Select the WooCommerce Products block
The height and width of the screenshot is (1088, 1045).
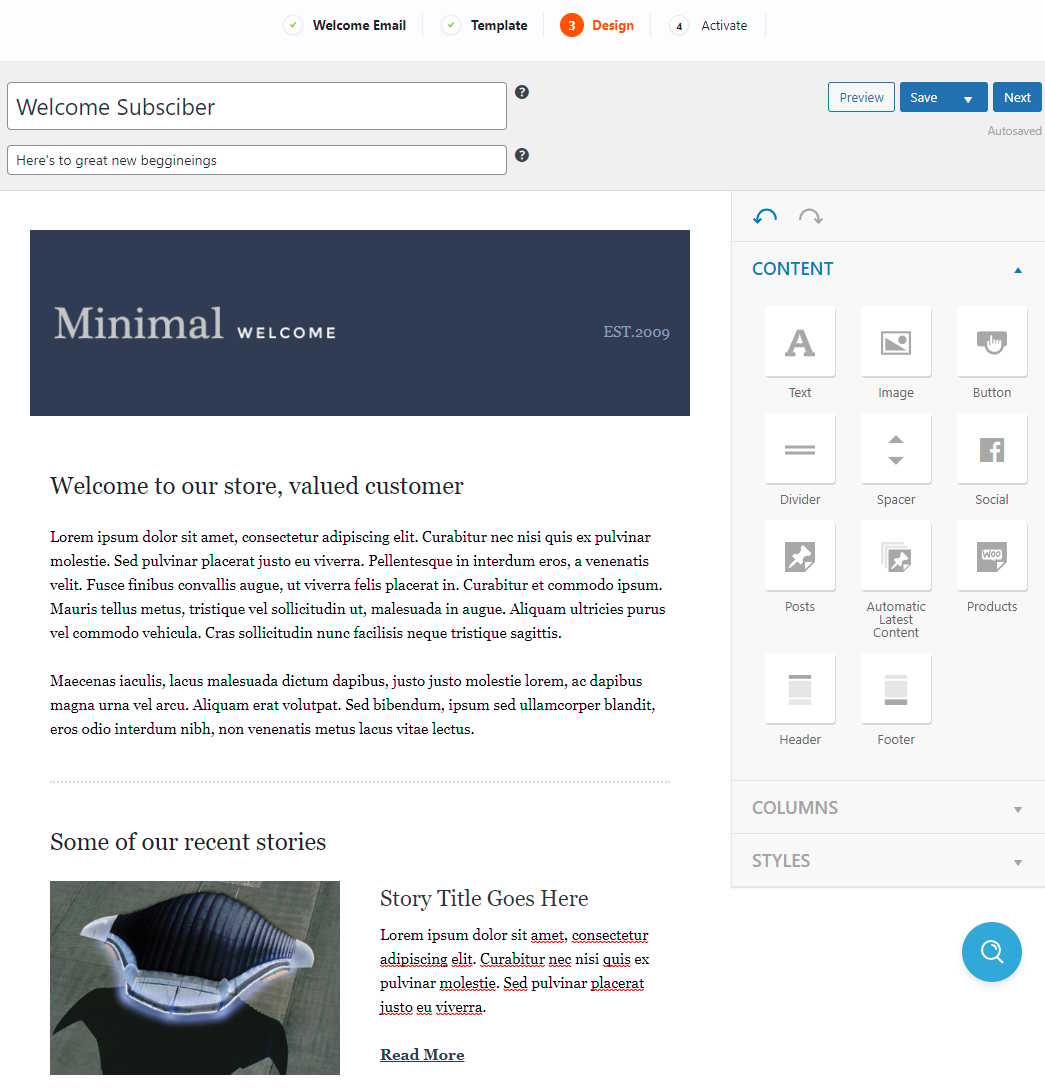[992, 556]
